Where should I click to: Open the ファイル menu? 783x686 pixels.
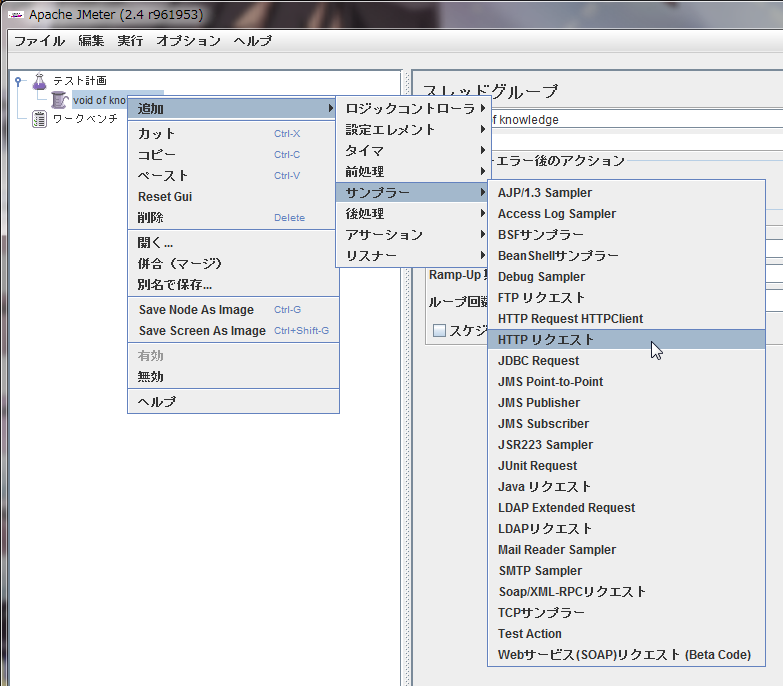[x=39, y=40]
